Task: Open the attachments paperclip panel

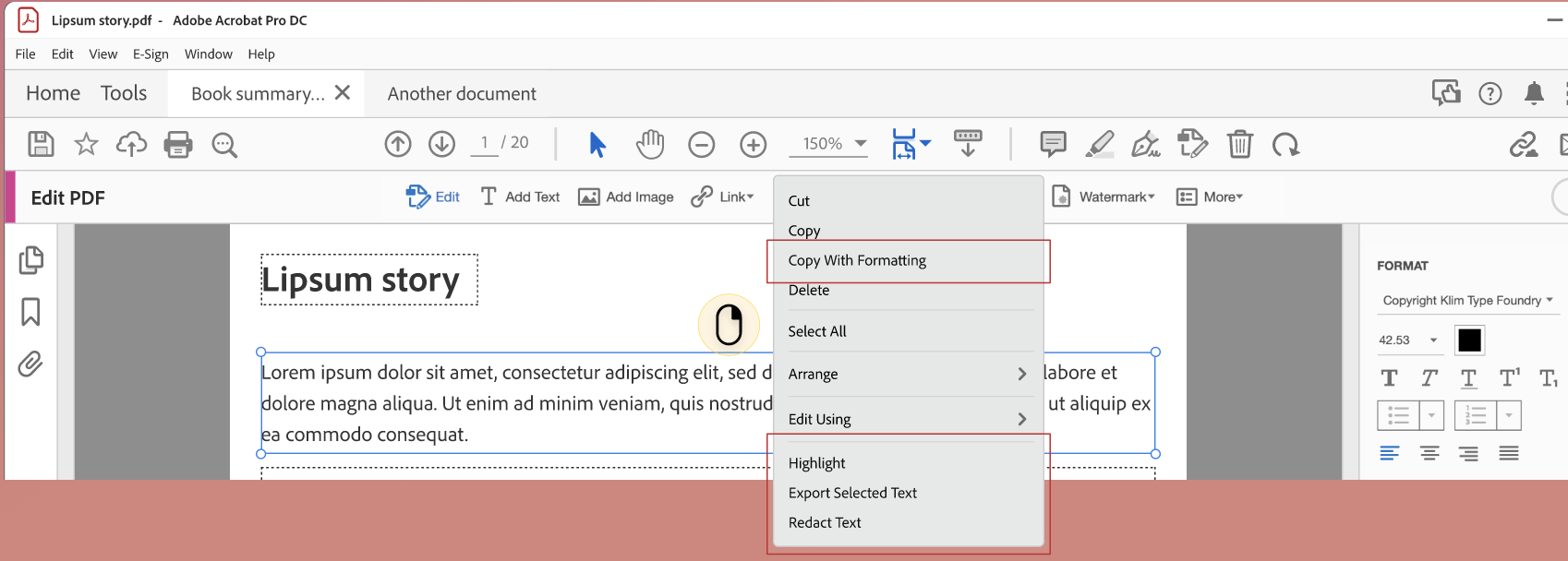Action: pyautogui.click(x=30, y=364)
